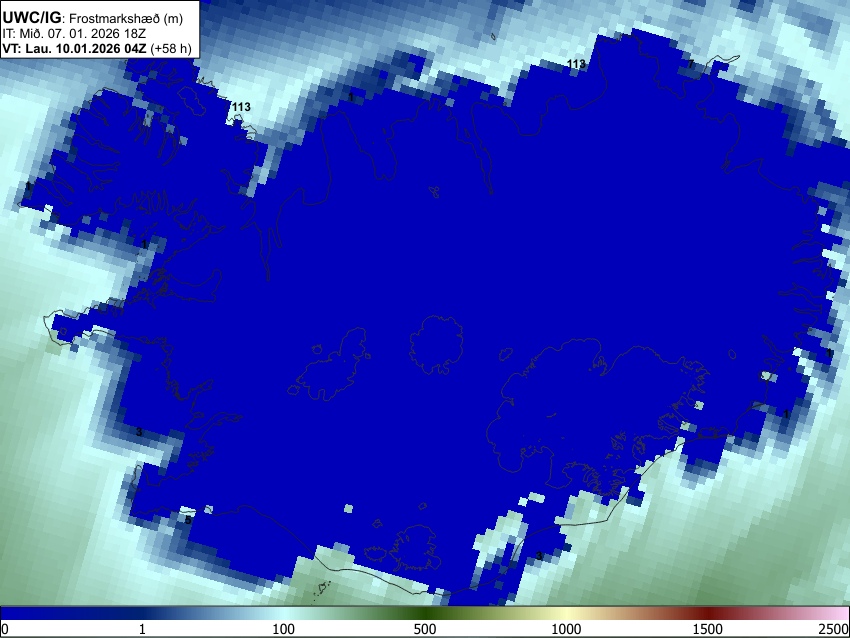Click the 2500 label on the color scale
850x638 pixels.
coord(835,629)
